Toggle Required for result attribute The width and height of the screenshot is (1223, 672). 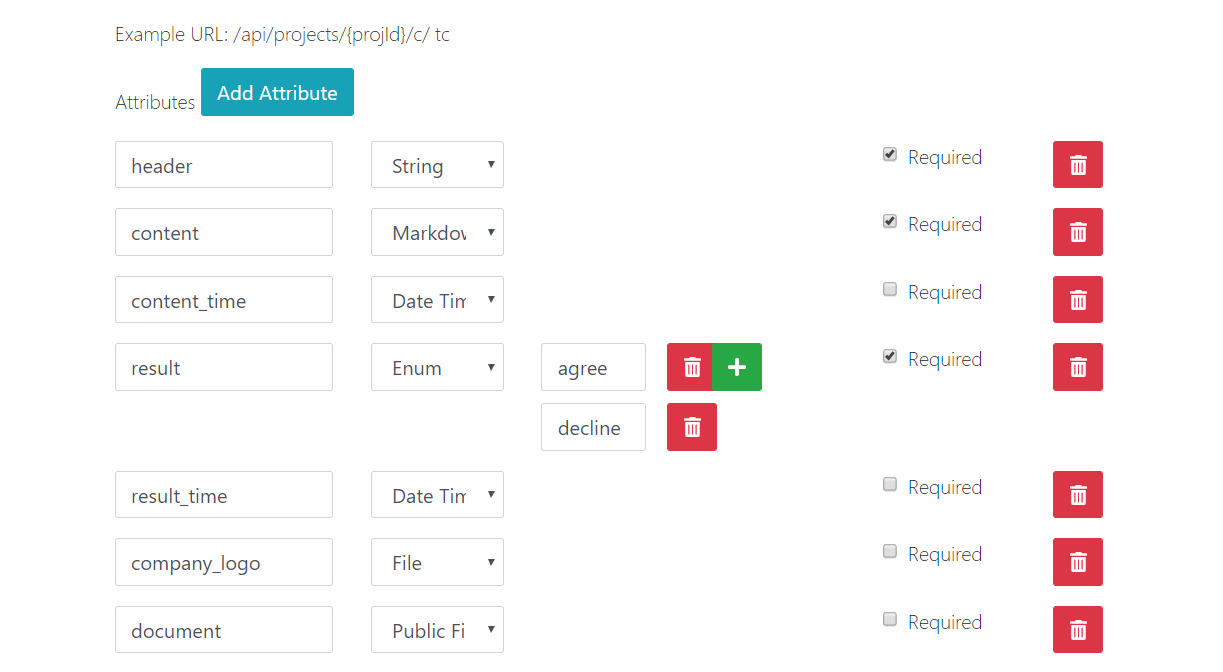(890, 357)
